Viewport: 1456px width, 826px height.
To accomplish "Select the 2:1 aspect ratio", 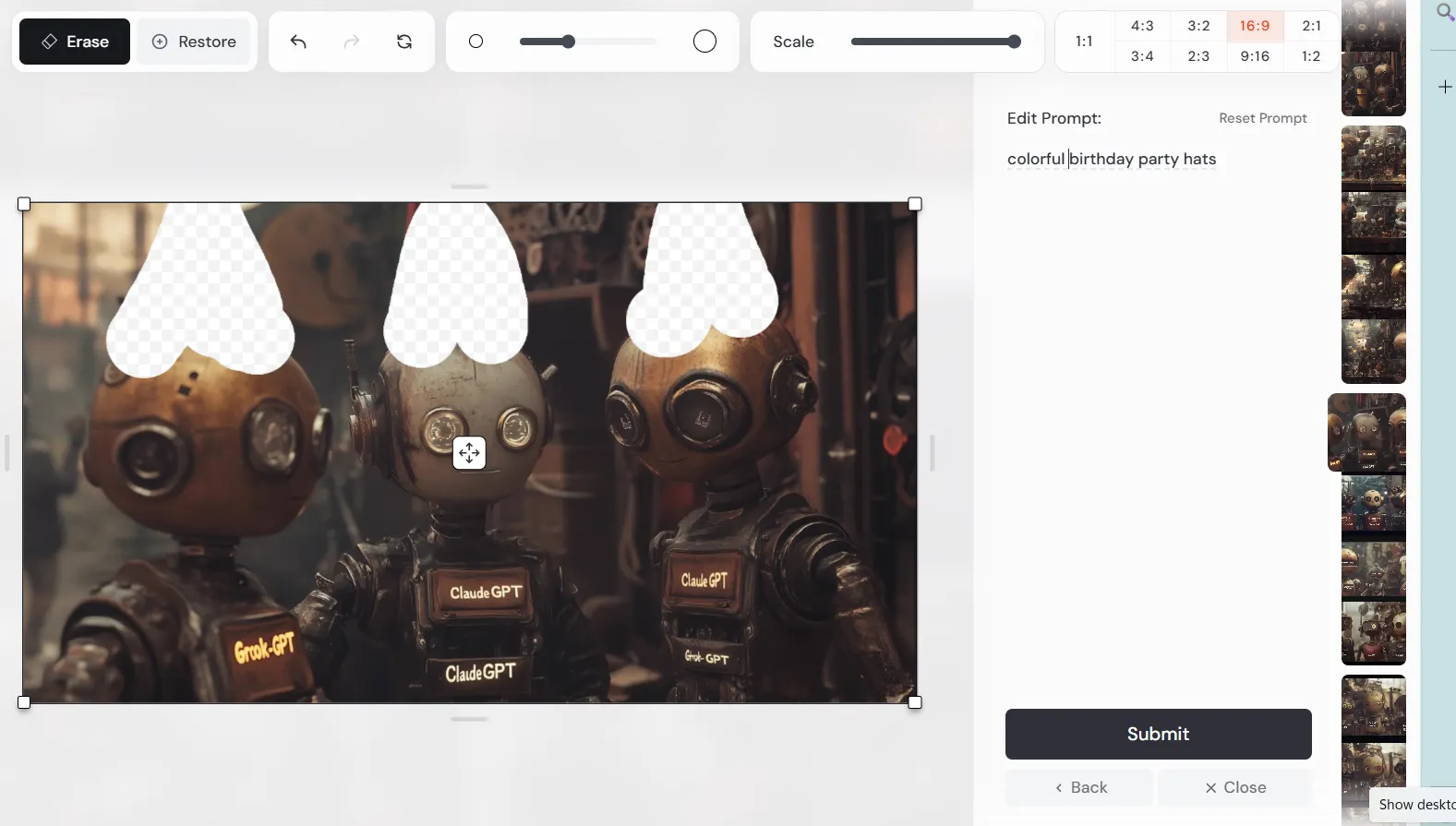I will [x=1311, y=26].
